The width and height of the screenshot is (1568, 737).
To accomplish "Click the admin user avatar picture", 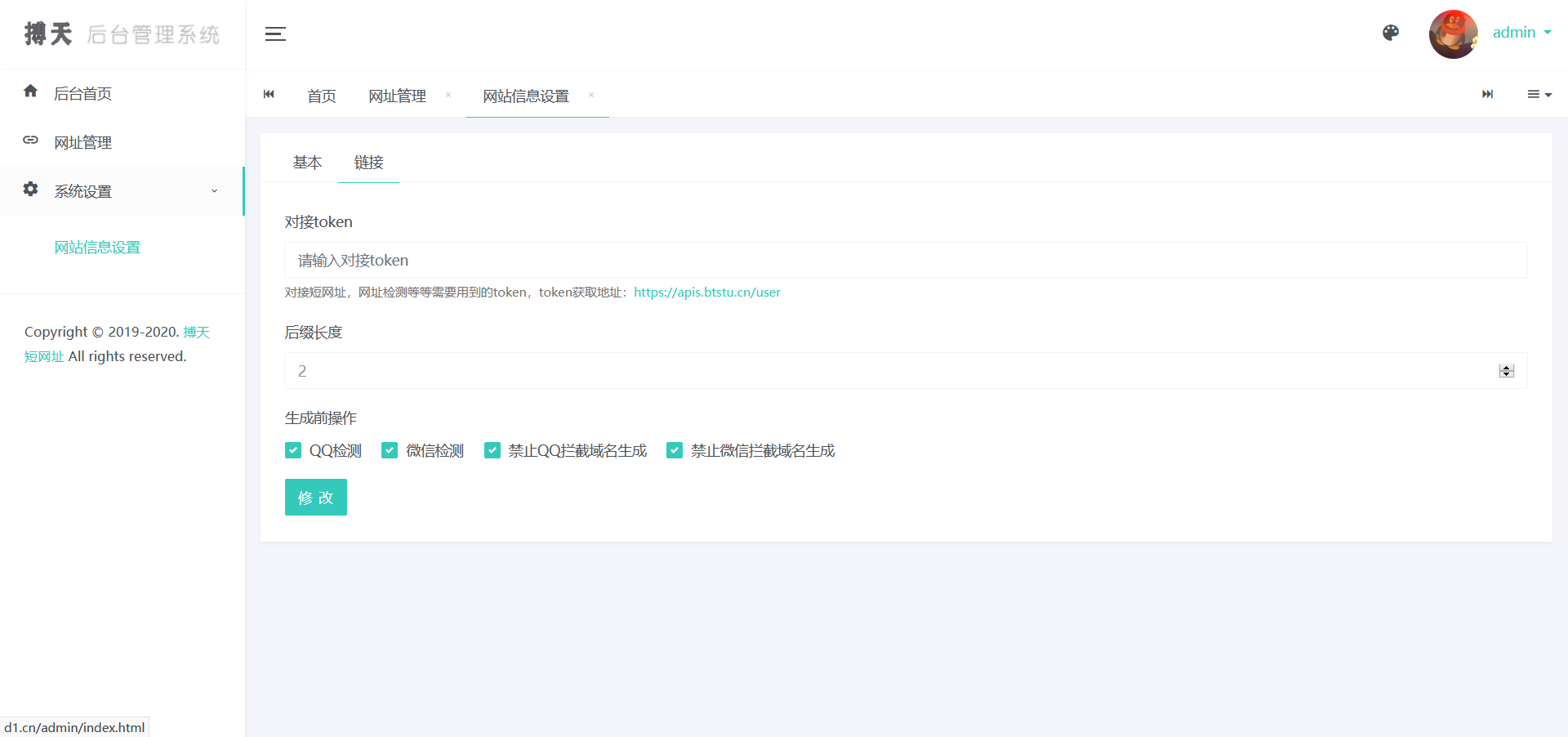I will [1452, 34].
